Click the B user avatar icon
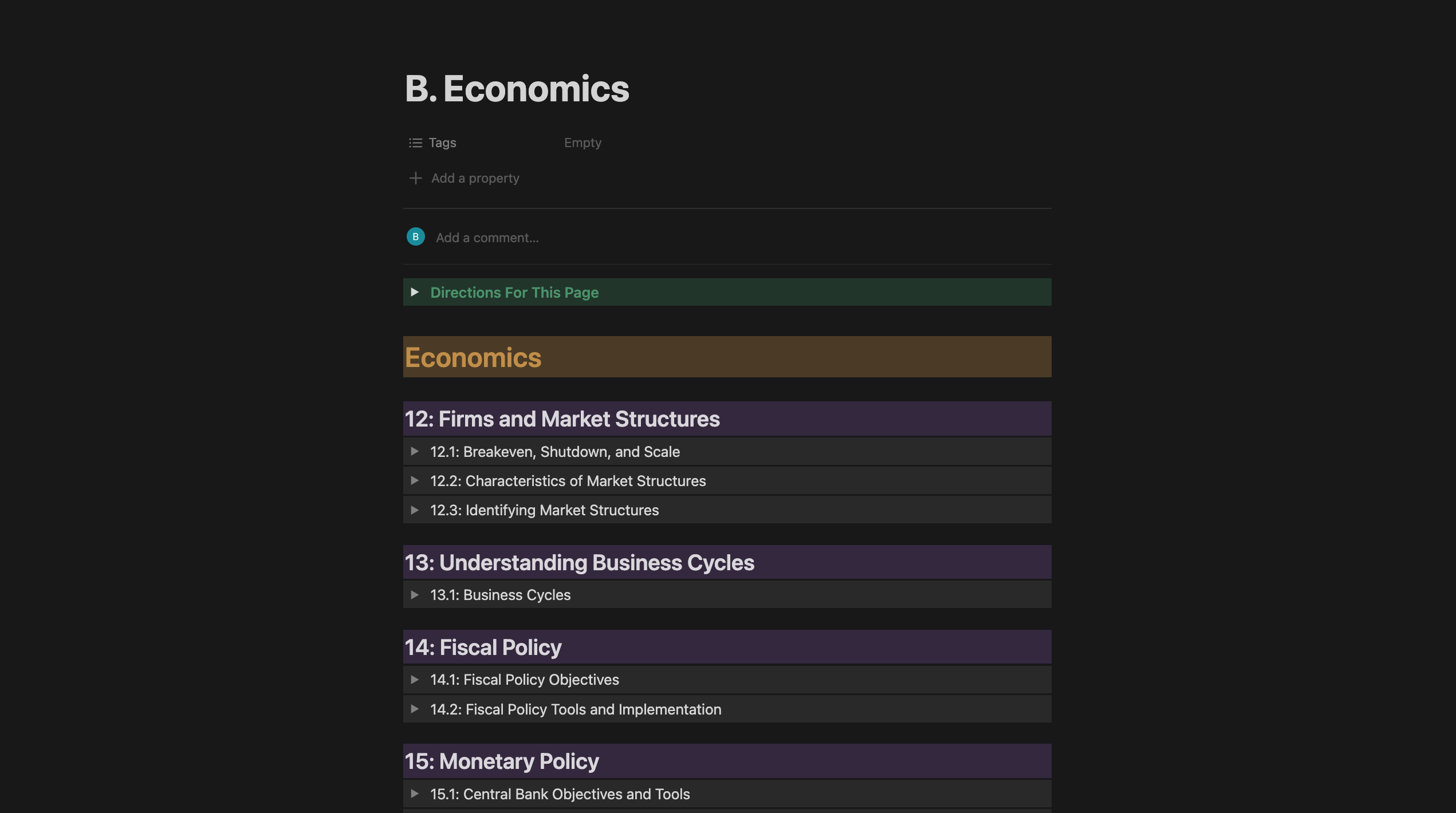Image resolution: width=1456 pixels, height=813 pixels. [415, 236]
